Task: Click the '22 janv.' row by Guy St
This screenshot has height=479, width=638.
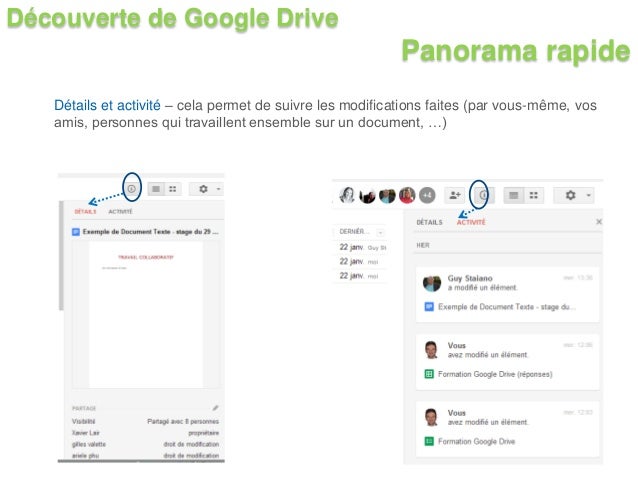Action: pos(362,247)
